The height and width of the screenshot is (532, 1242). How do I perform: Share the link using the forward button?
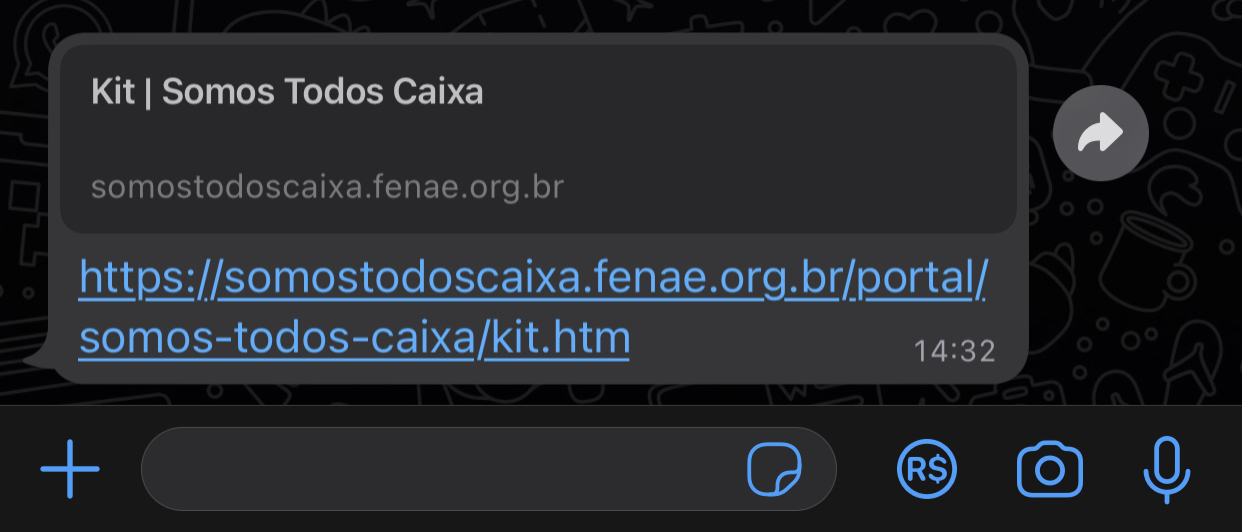pos(1101,133)
